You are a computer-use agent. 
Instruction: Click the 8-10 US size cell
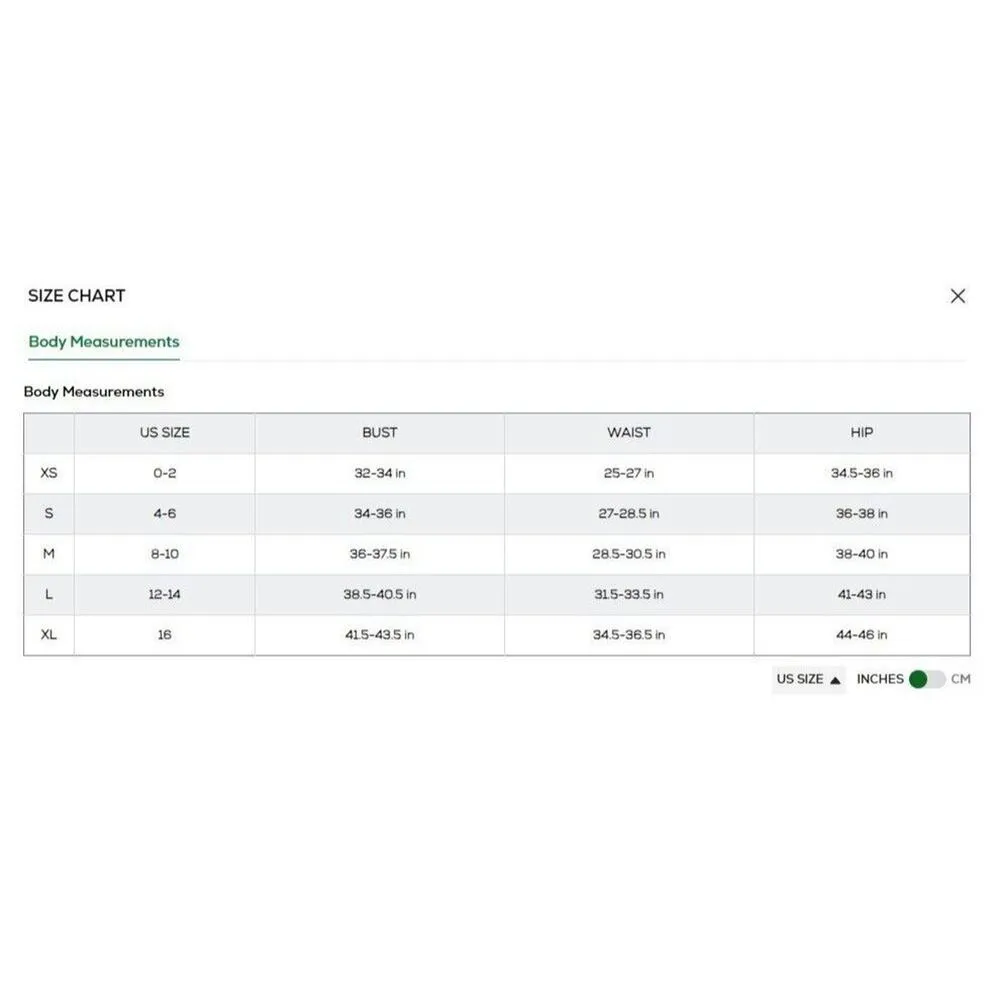click(x=165, y=554)
